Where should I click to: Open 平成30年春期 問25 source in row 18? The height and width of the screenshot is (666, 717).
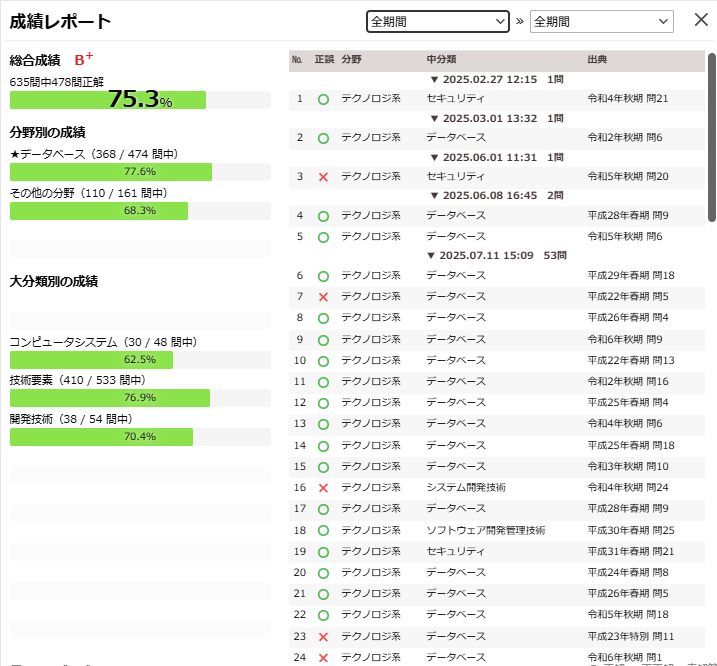(x=631, y=530)
